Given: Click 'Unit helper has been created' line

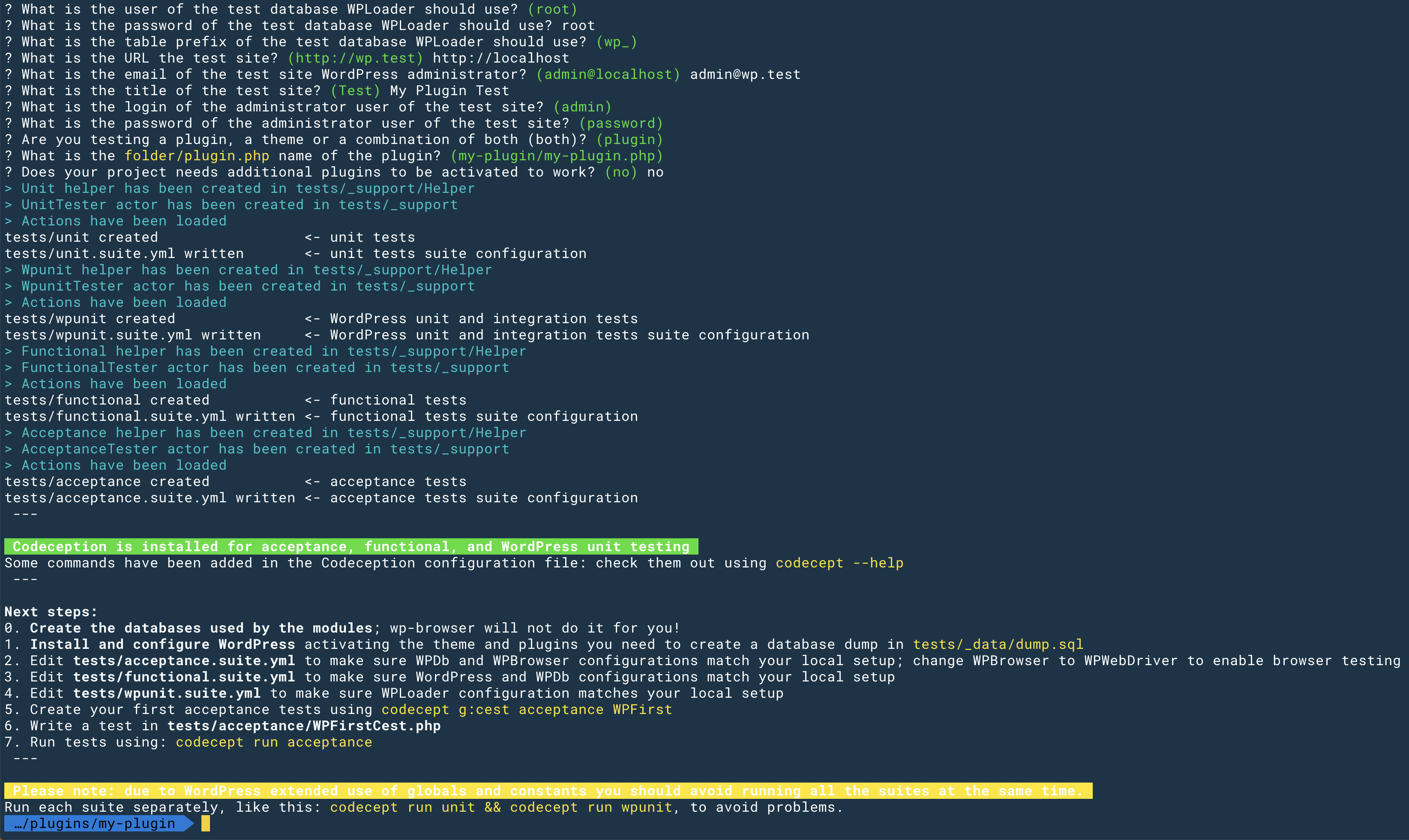Looking at the screenshot, I should [x=240, y=189].
